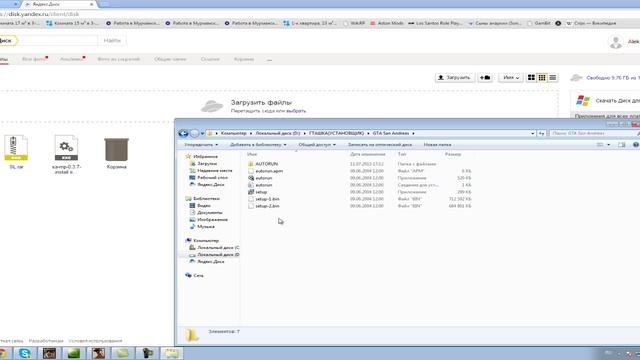This screenshot has height=360, width=640.
Task: Click the Yandex Disk search input field
Action: click(57, 40)
